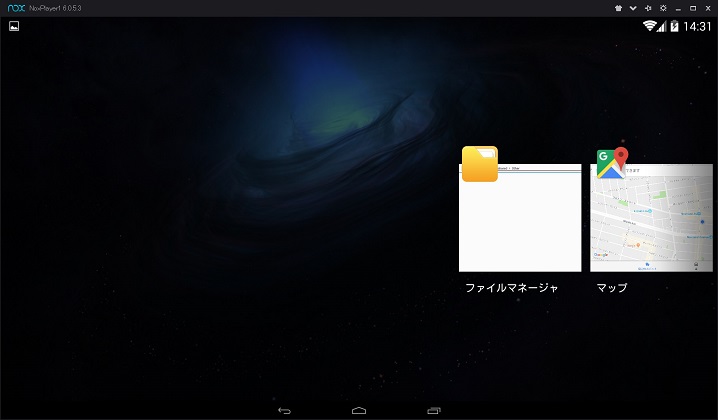Maximize the NoxPlayer window
The image size is (718, 420).
click(692, 8)
